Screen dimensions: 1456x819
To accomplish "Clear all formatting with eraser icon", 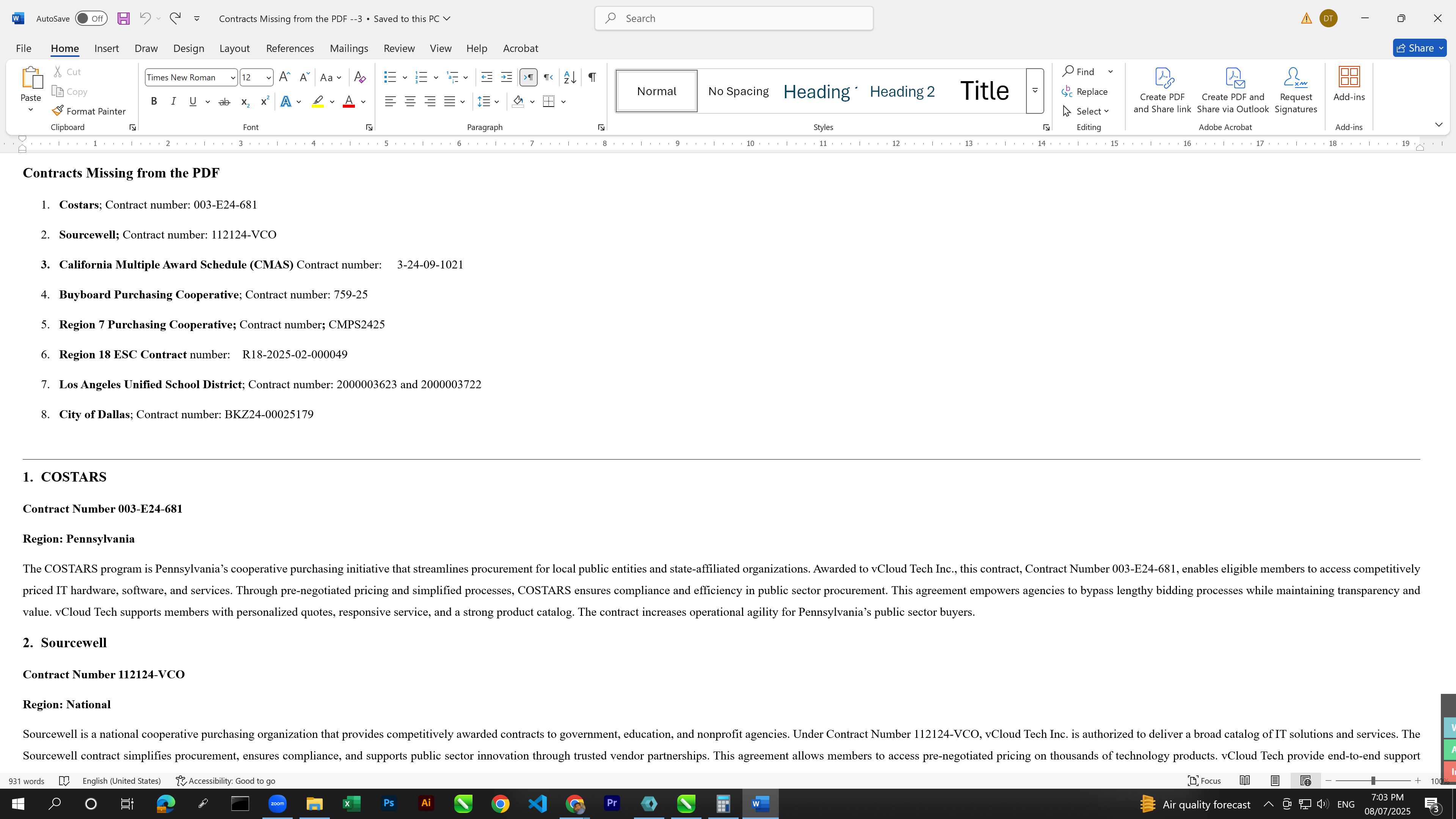I will [x=359, y=77].
